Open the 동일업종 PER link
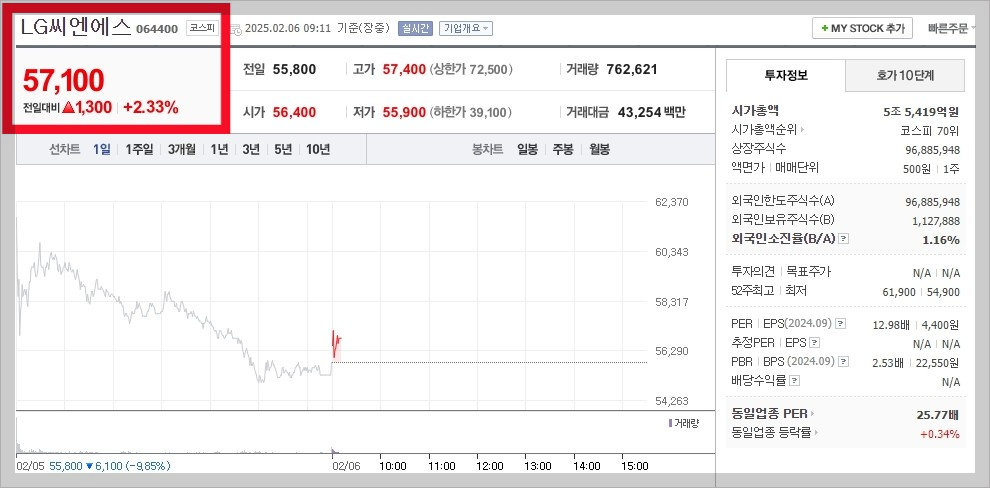The image size is (990, 488). point(770,414)
